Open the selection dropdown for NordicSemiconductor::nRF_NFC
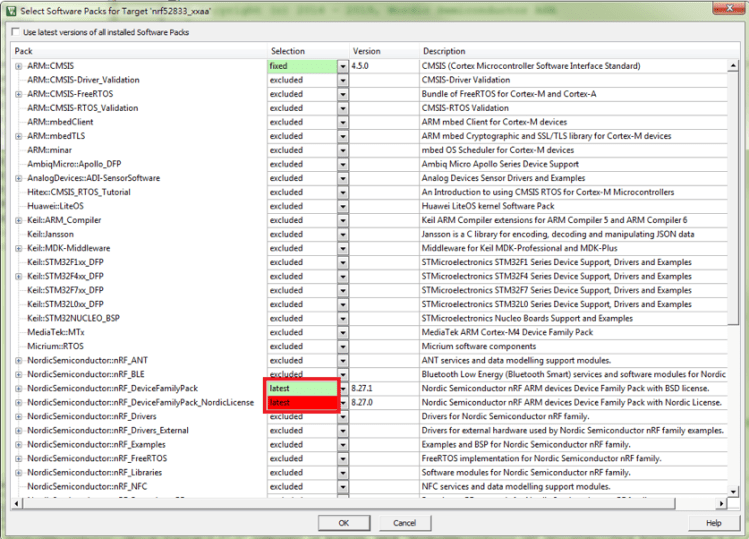 pos(343,487)
